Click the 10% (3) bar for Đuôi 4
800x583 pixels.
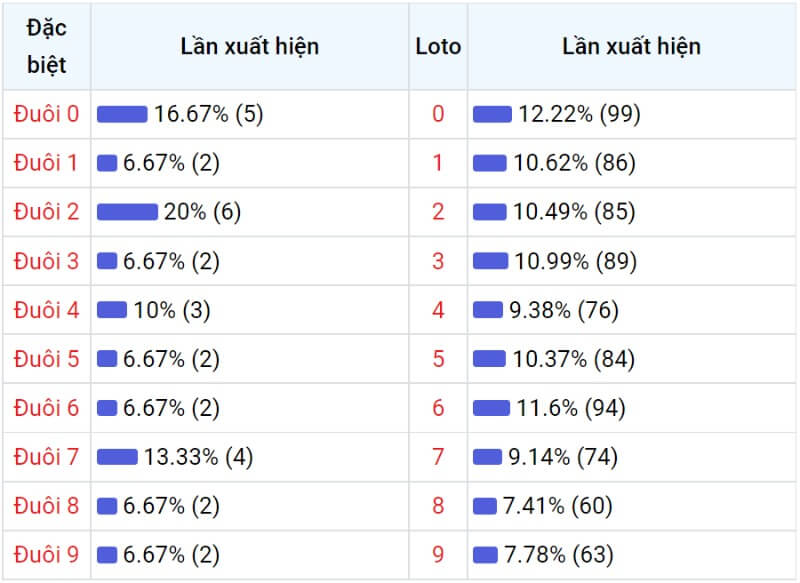tap(112, 310)
